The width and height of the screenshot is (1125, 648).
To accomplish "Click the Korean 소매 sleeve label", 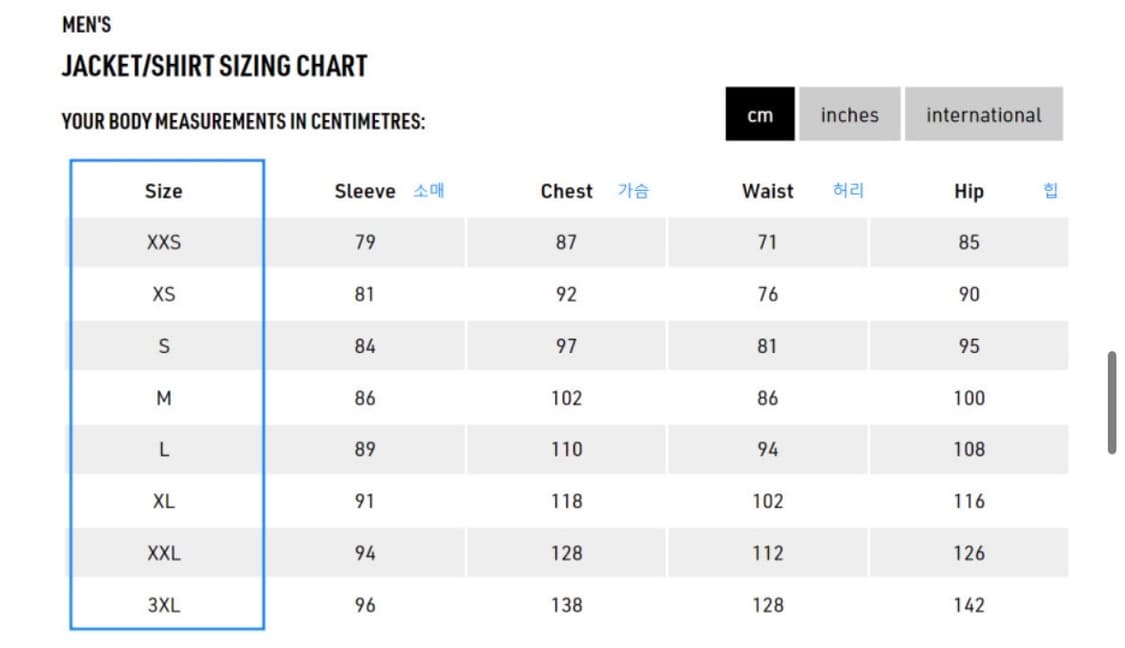I will pyautogui.click(x=428, y=190).
